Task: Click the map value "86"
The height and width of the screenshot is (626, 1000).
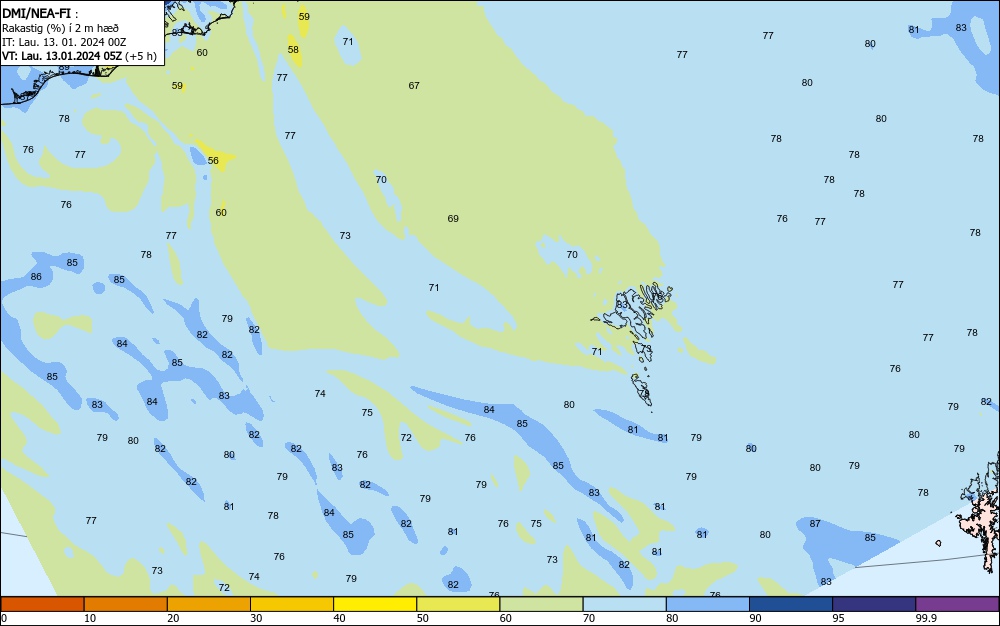Action: tap(36, 277)
